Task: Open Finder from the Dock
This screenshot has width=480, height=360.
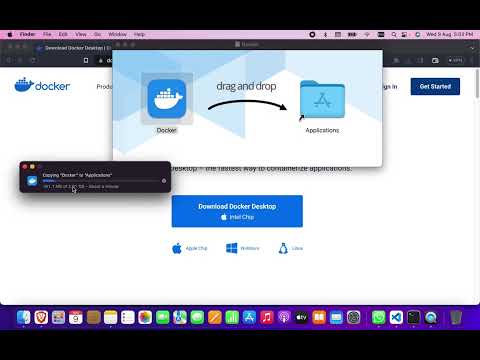Action: coord(24,317)
